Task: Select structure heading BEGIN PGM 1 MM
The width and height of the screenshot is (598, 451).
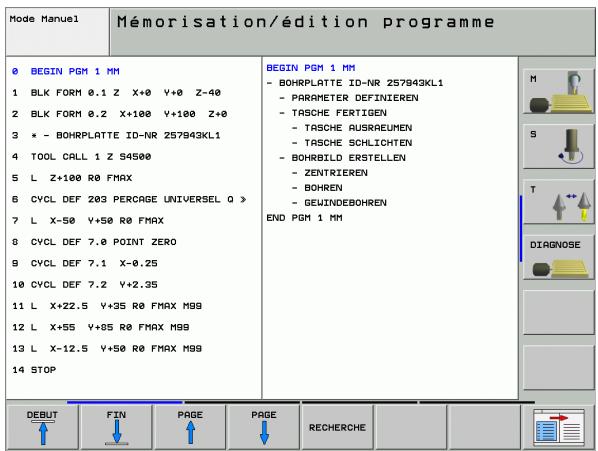Action: [x=311, y=68]
